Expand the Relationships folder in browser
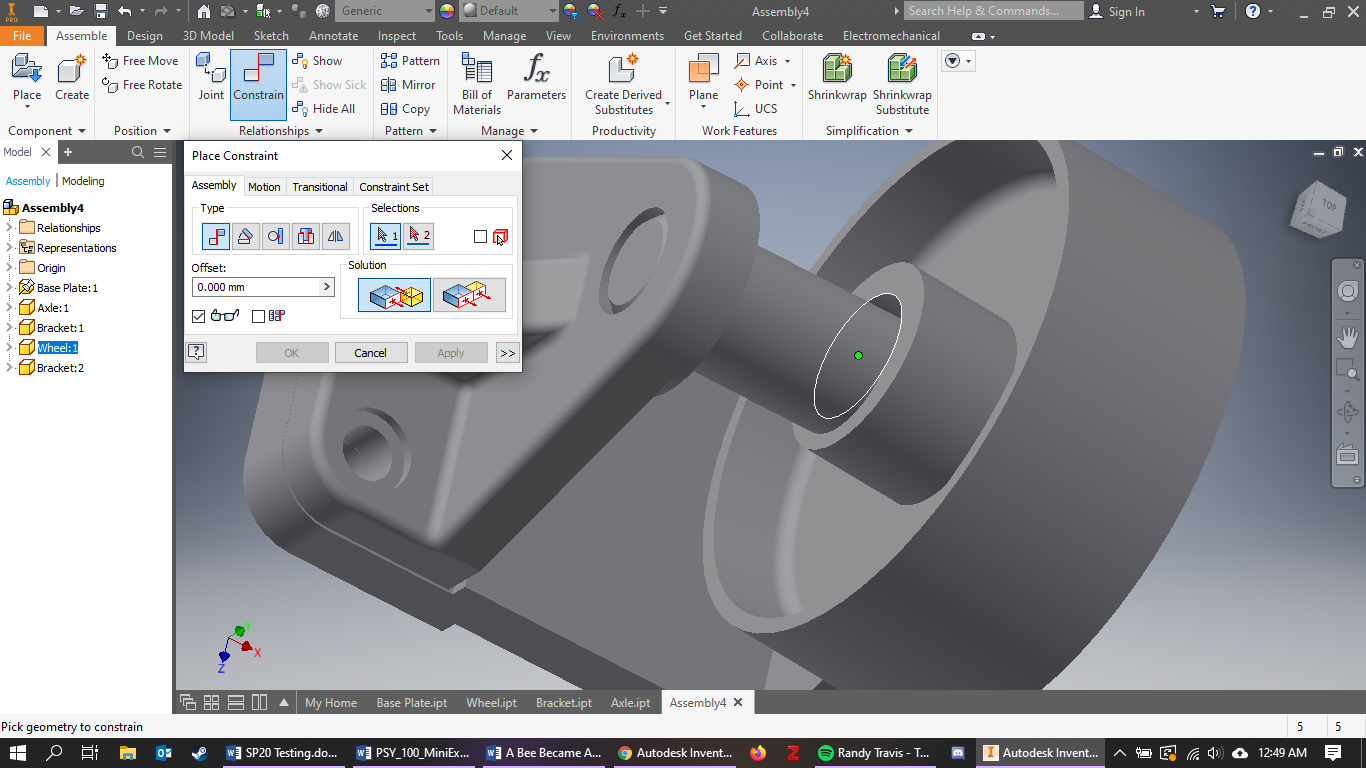 (9, 228)
